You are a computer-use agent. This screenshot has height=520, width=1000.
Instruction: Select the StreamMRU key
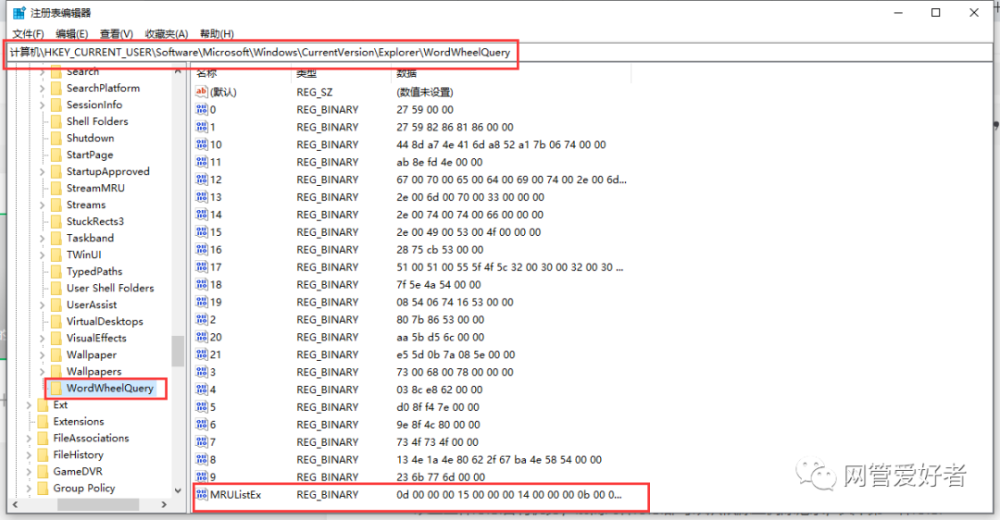[x=96, y=188]
